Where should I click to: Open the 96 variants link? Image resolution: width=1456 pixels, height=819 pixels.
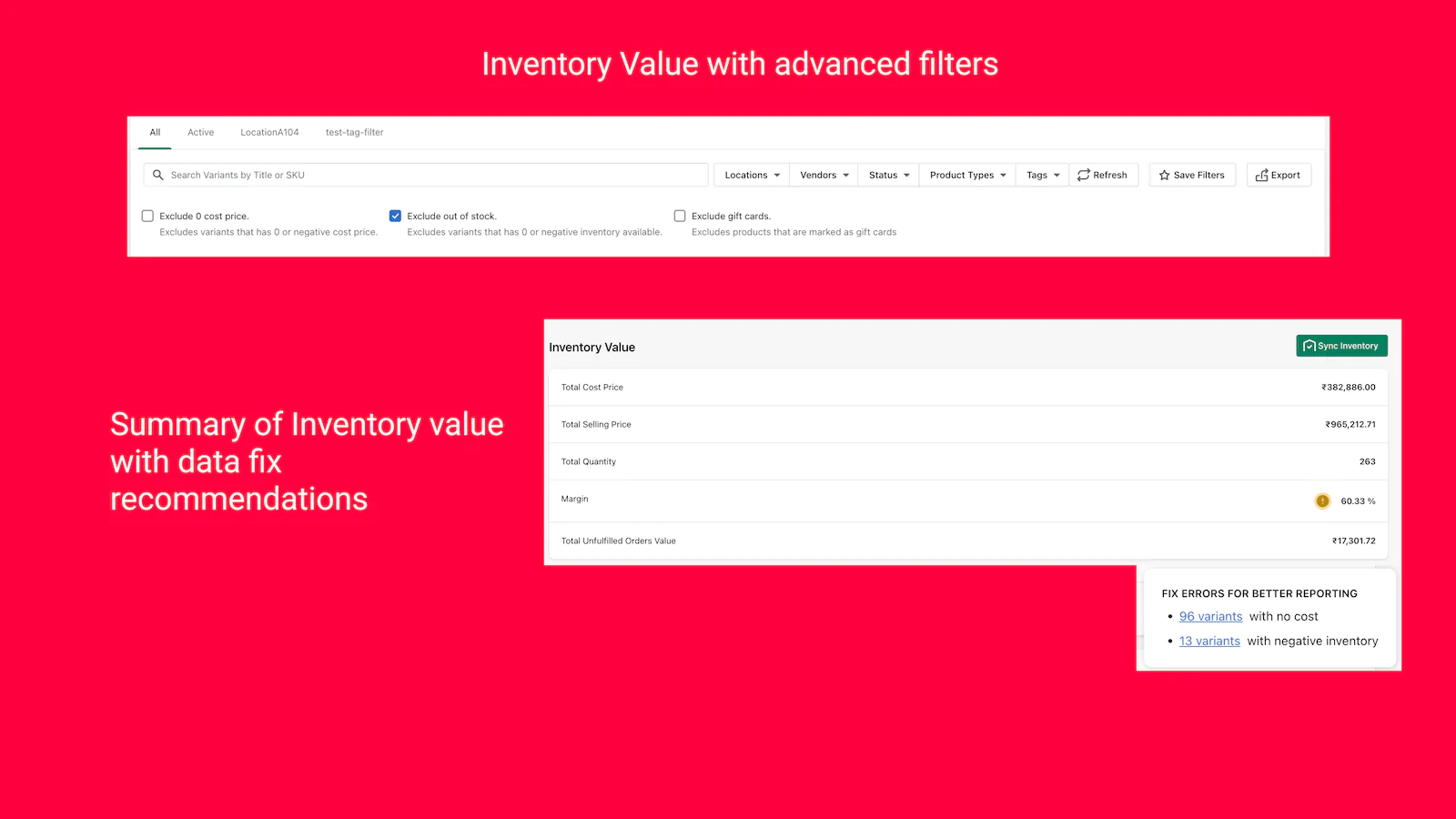tap(1210, 616)
